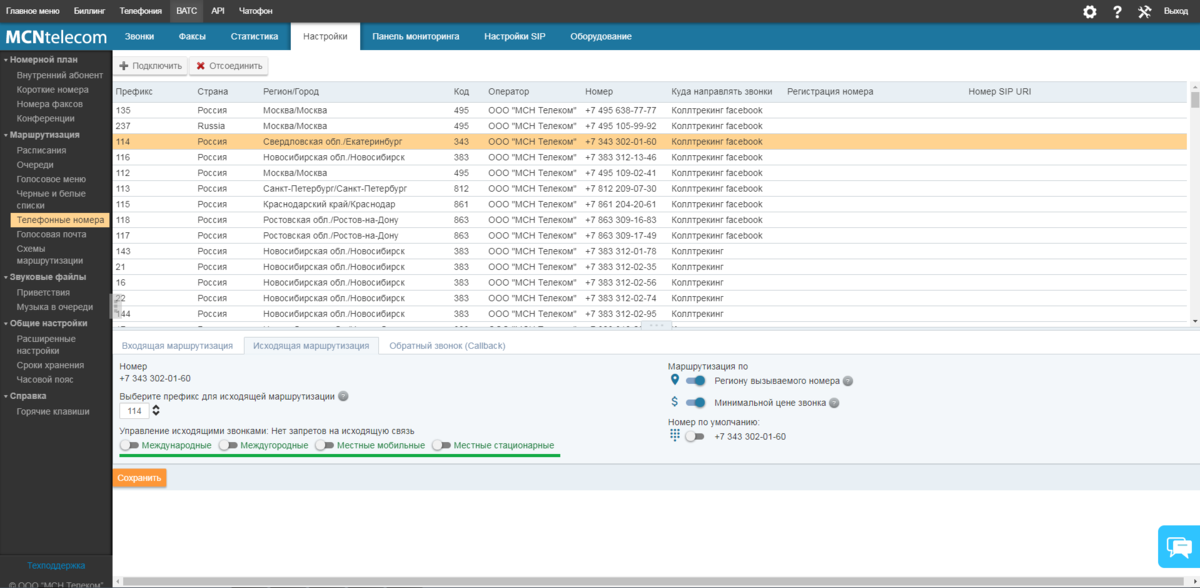Click the Подключить button

151,66
